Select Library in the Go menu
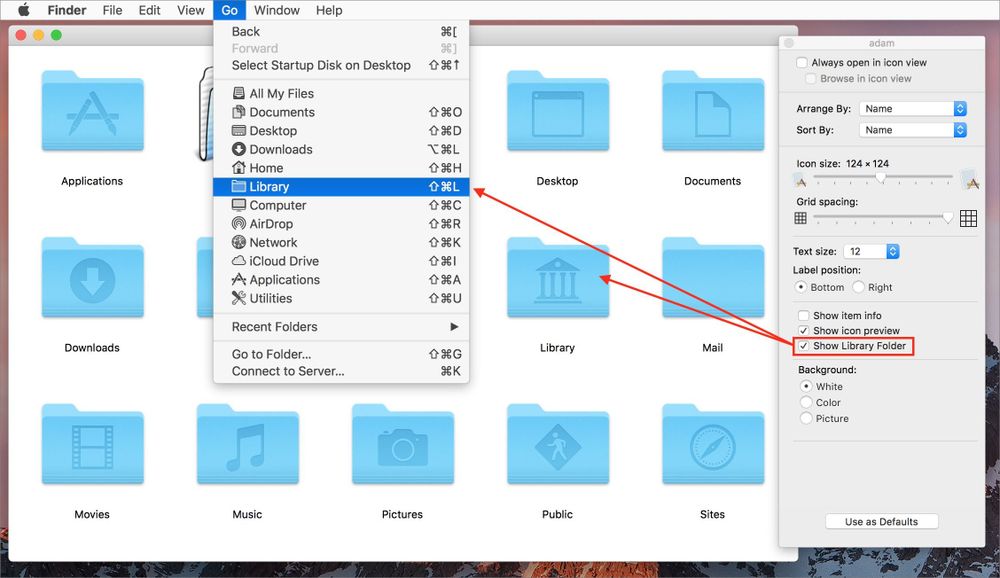 pyautogui.click(x=341, y=186)
